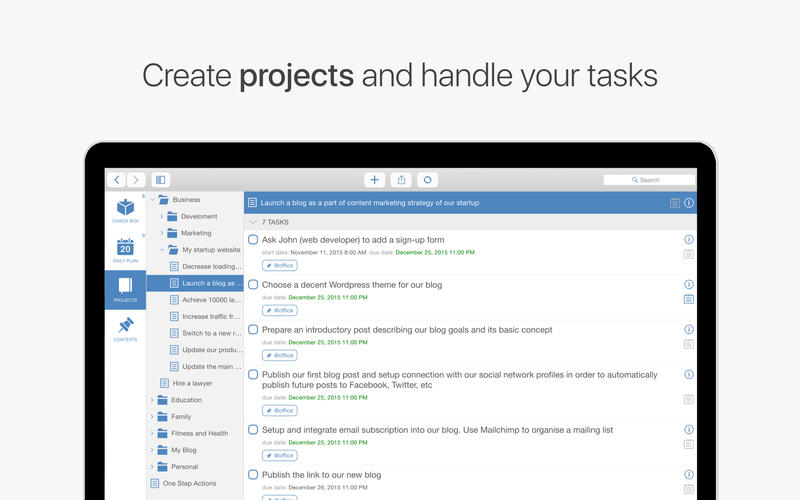Click the share button in toolbar
Viewport: 800px width, 500px height.
401,180
